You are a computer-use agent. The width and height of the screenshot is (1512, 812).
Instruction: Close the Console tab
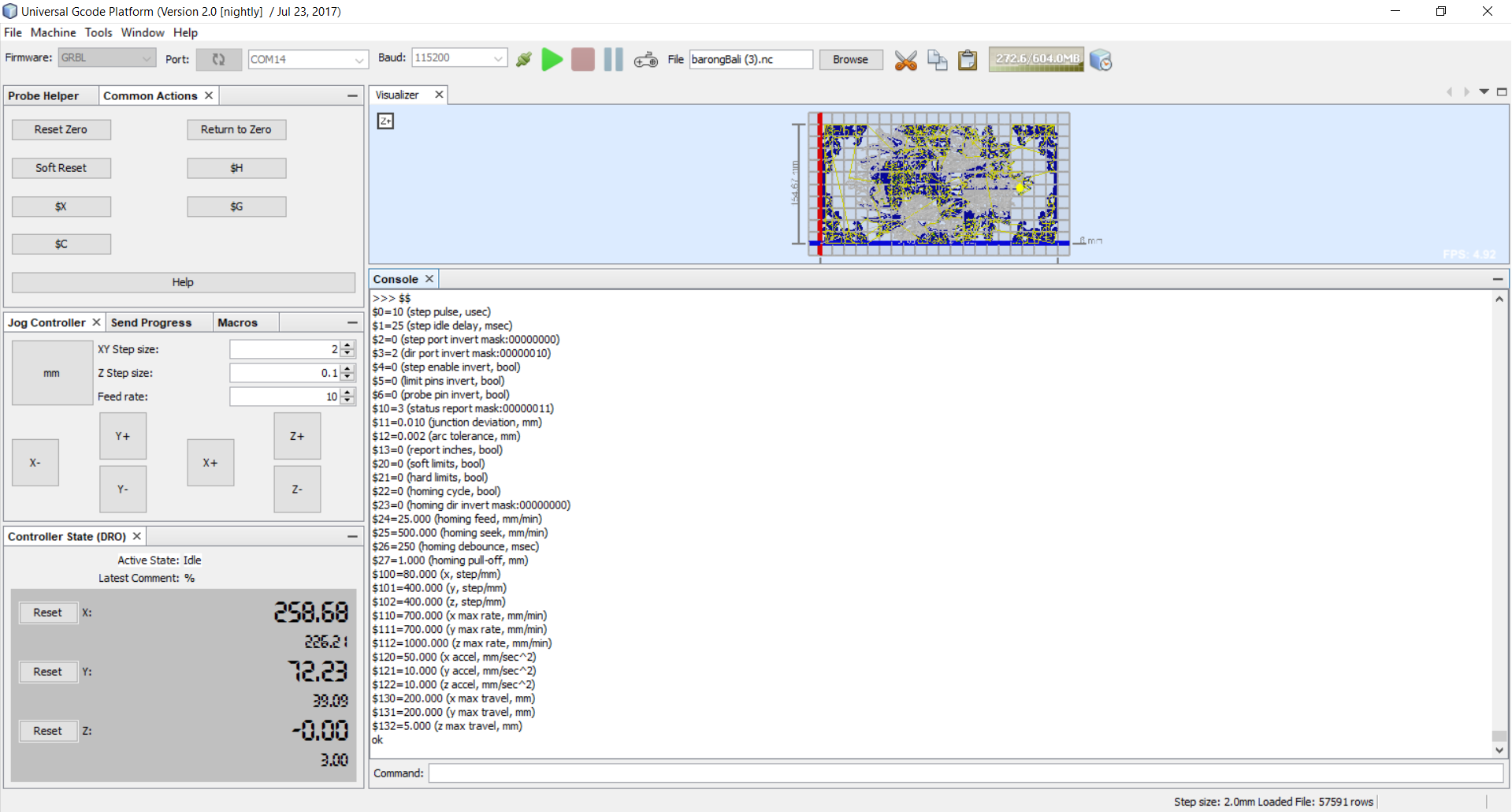429,279
